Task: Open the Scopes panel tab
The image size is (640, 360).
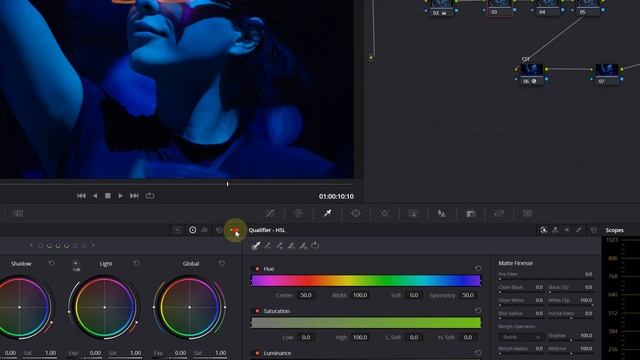Action: (614, 230)
